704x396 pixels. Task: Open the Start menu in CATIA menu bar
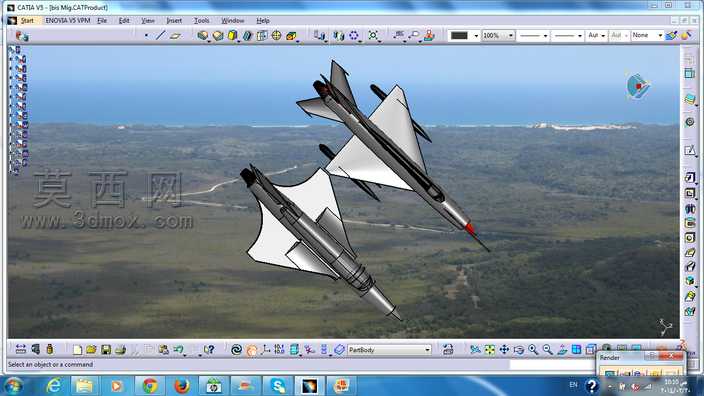tap(27, 21)
